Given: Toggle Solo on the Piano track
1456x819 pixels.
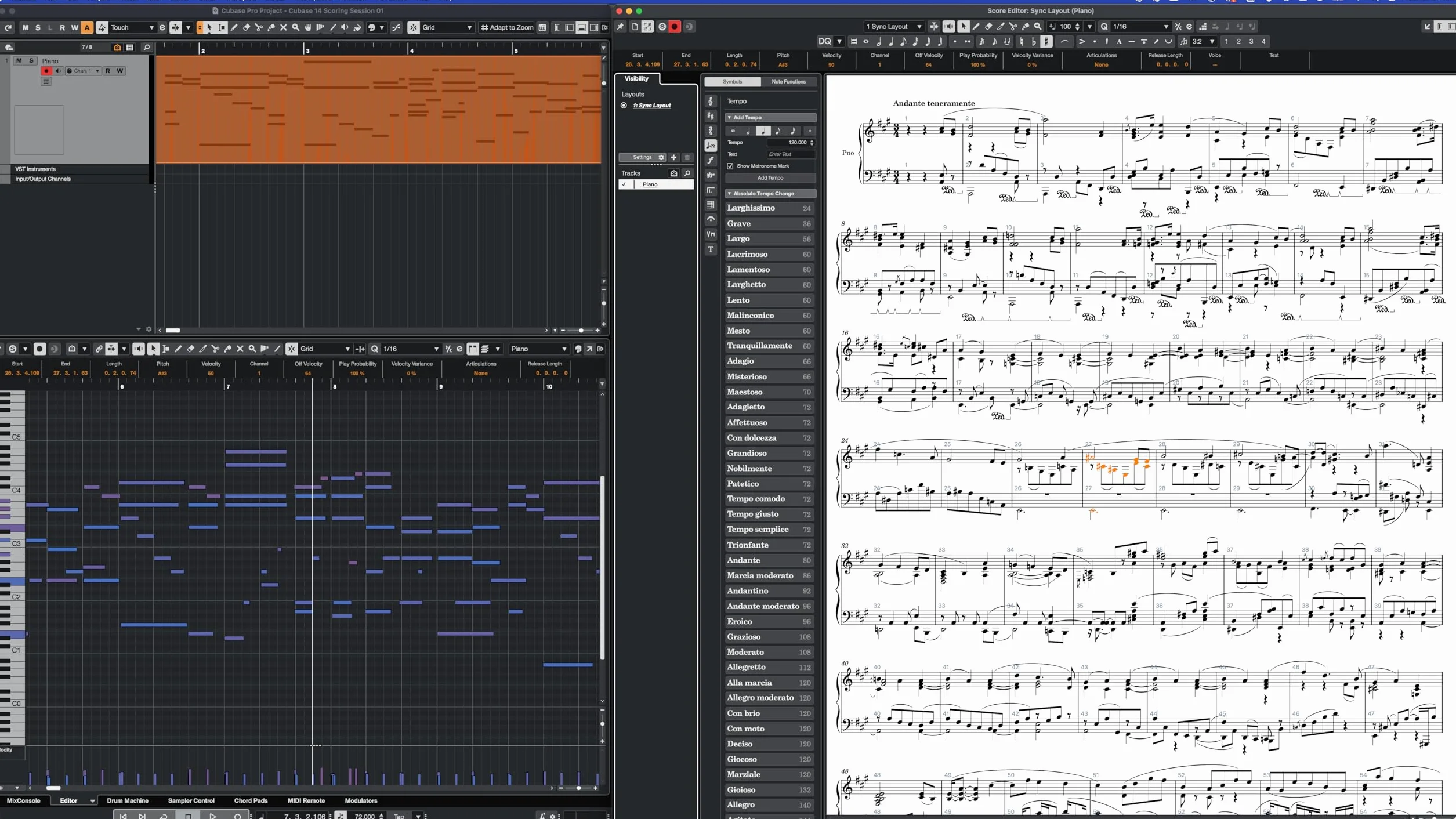Looking at the screenshot, I should tap(31, 60).
